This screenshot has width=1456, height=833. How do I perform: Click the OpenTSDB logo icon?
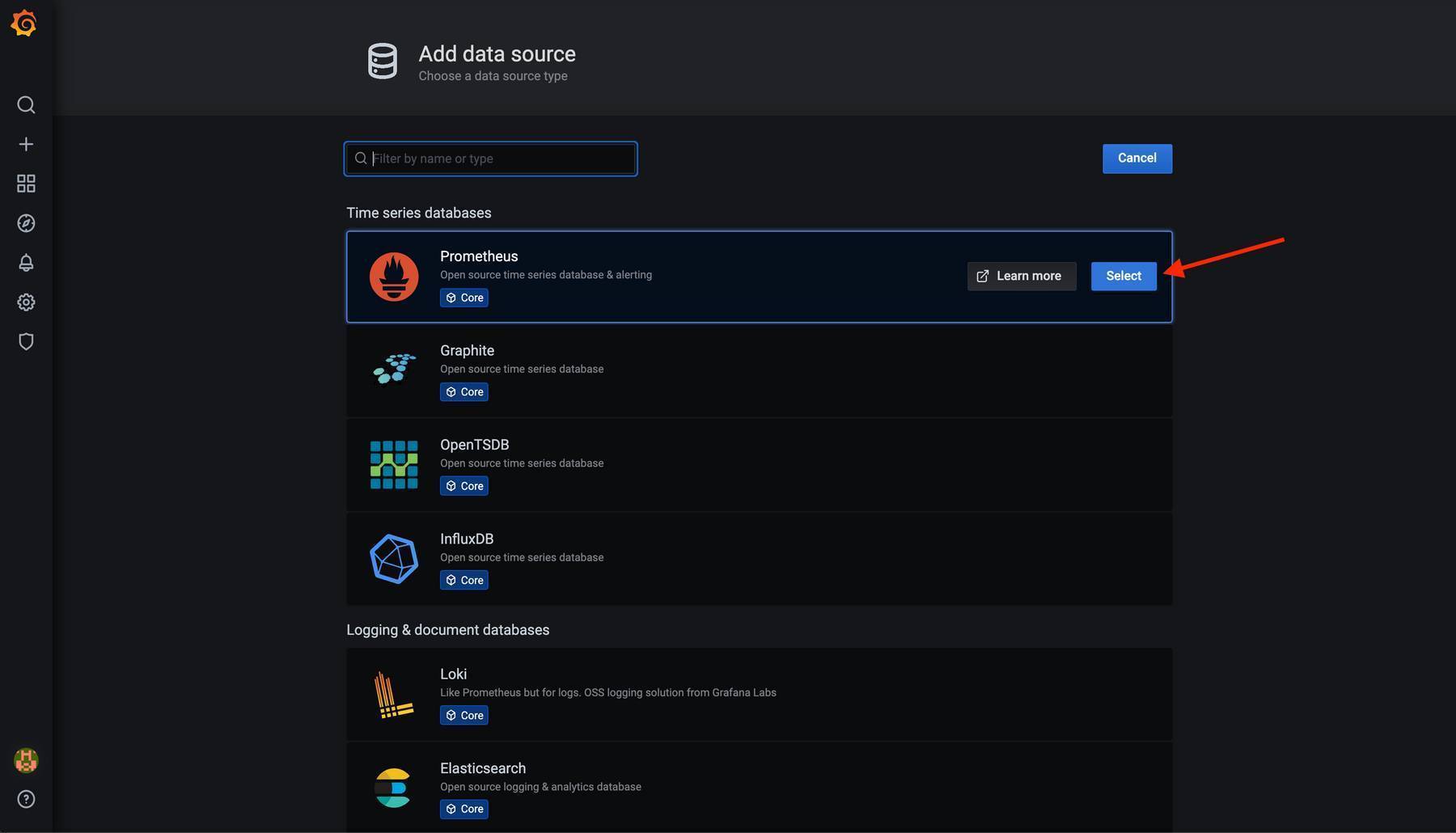(x=394, y=464)
